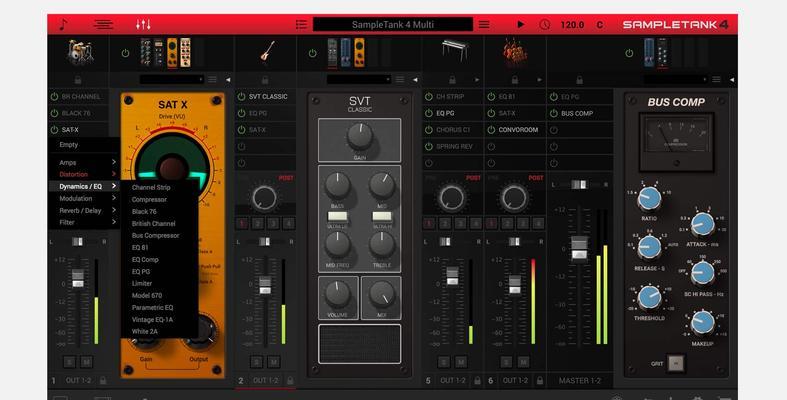This screenshot has height=400, width=787.
Task: Open effect preset dropdown above Bus Comp
Action: (x=676, y=80)
